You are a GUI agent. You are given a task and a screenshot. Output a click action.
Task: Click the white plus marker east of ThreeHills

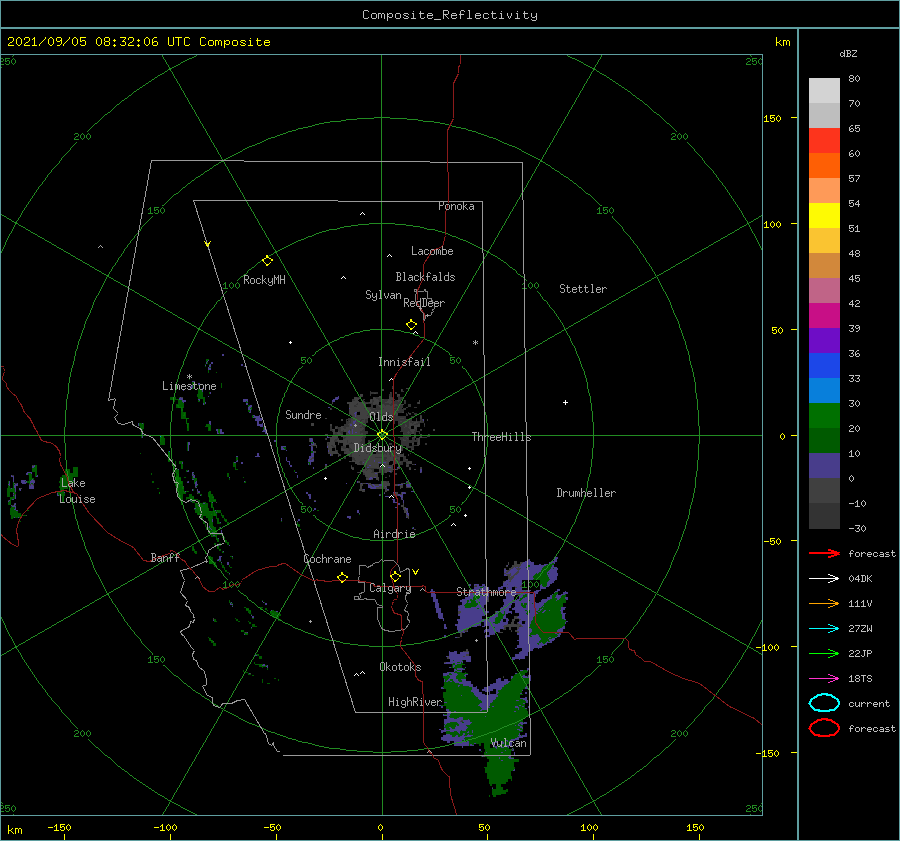pos(565,402)
